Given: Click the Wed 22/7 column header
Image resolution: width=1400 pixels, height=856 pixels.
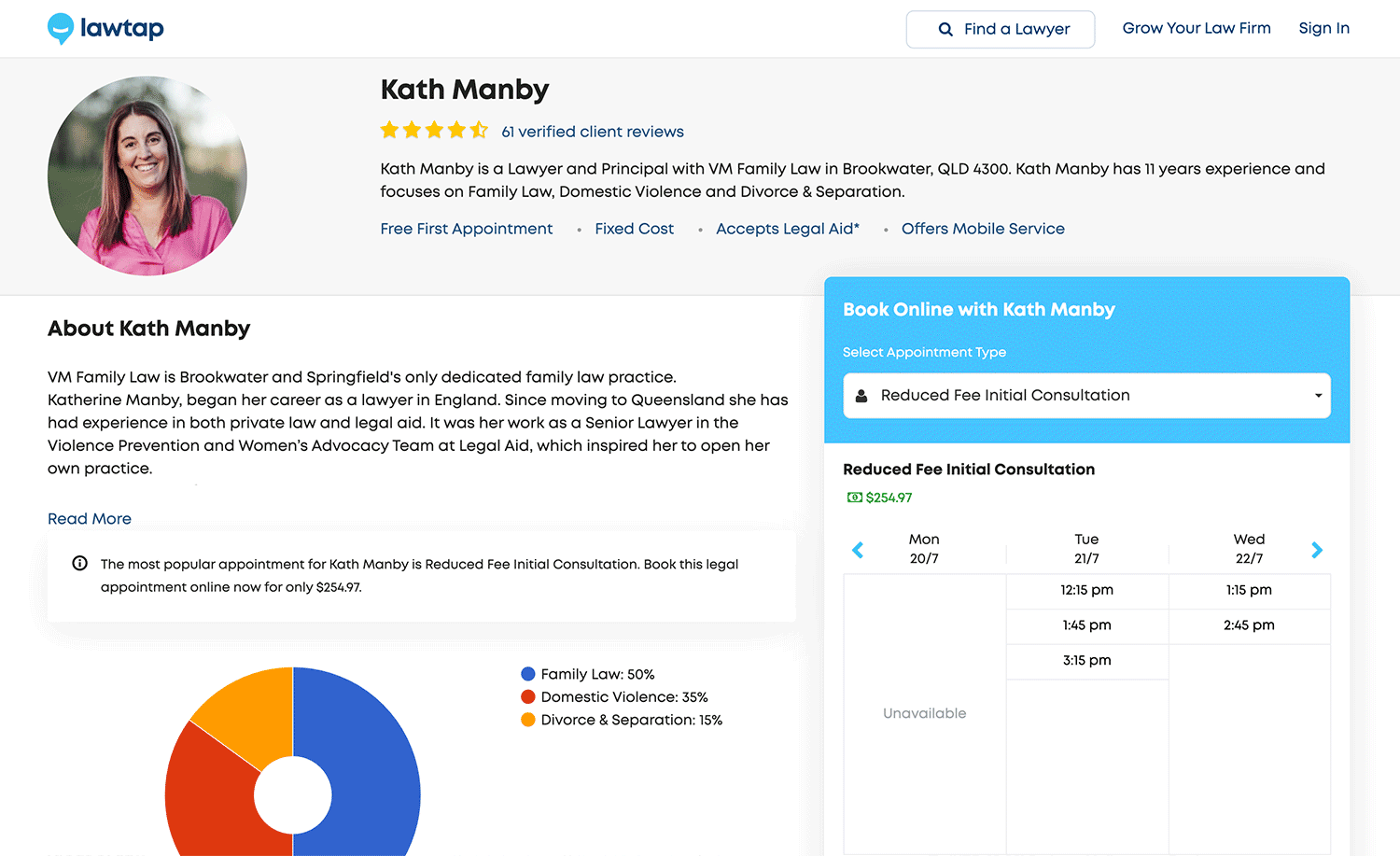Looking at the screenshot, I should tap(1249, 549).
